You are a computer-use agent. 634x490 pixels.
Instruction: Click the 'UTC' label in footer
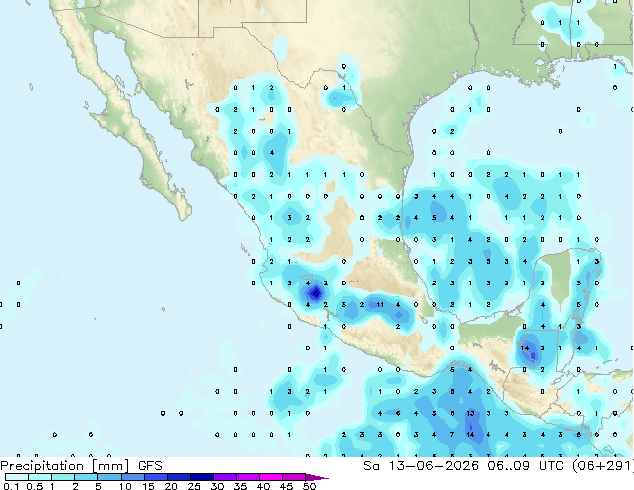[x=551, y=466]
